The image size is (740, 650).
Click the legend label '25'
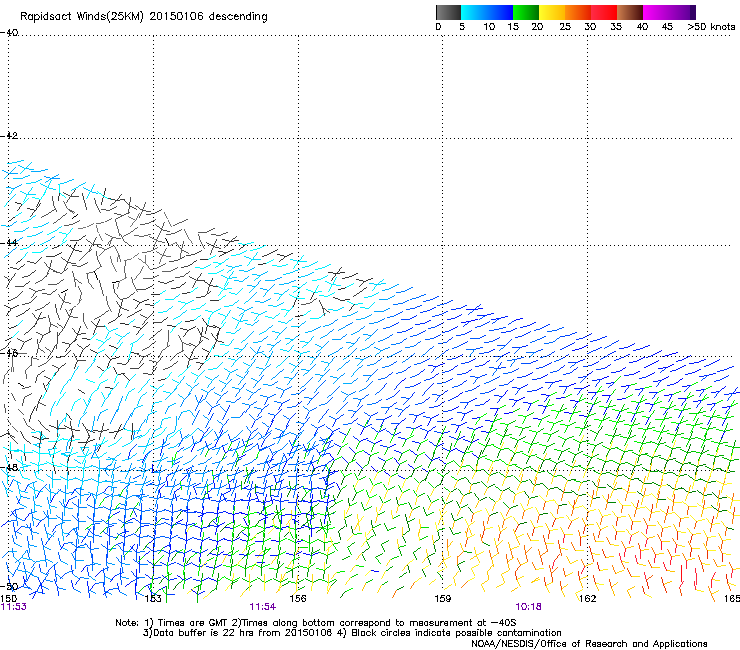565,27
